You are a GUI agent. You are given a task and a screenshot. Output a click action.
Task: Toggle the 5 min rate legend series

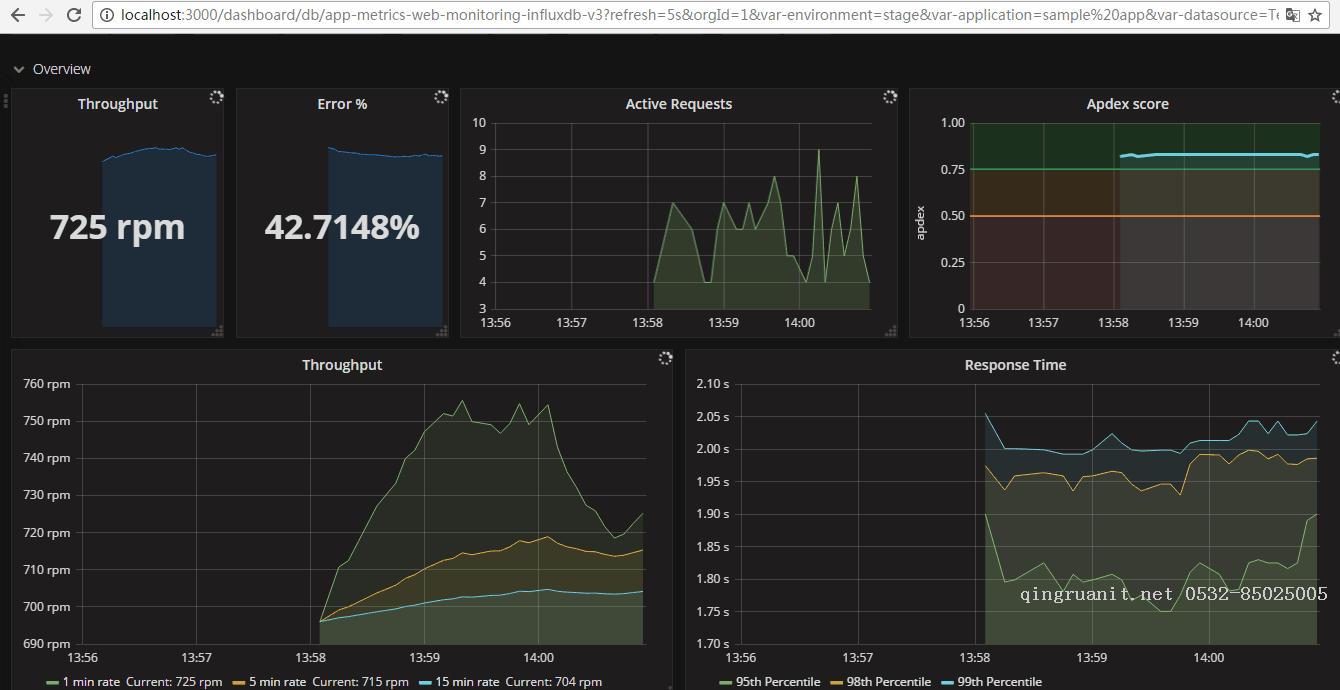click(x=277, y=682)
